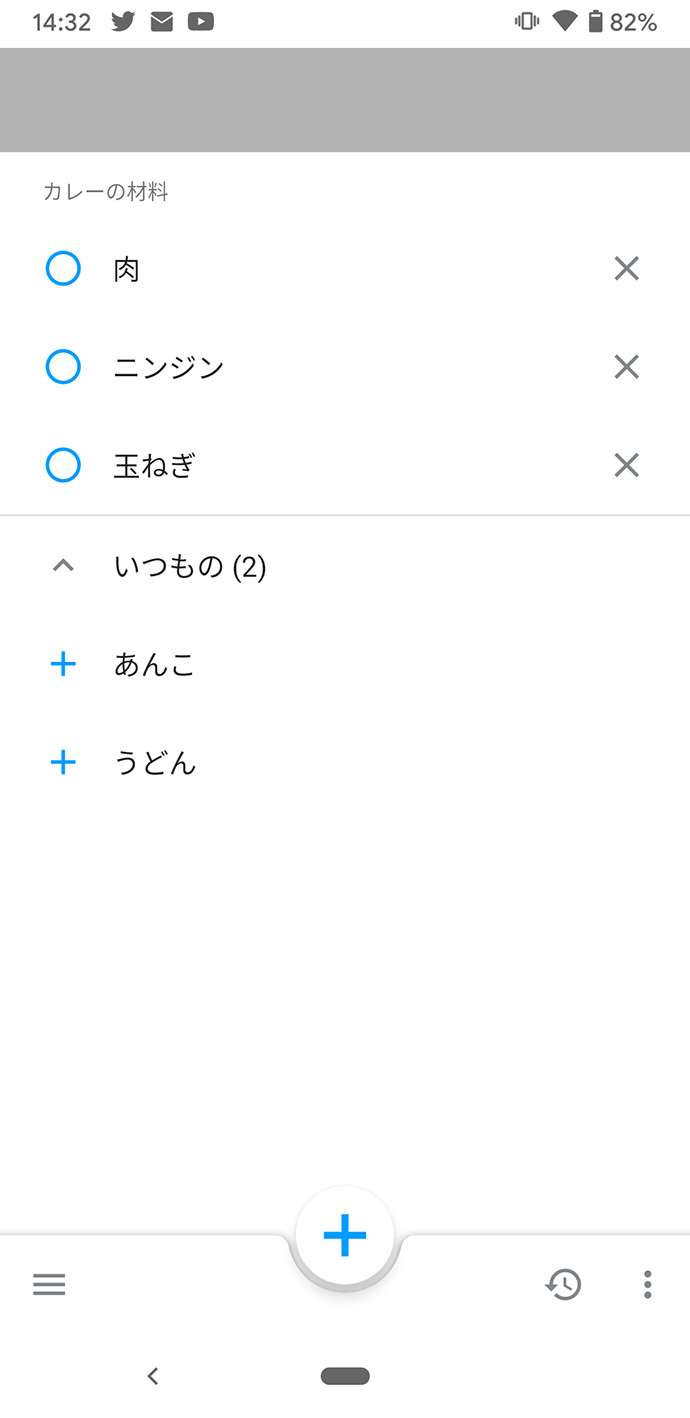Mark ニンジン as done via circle
690x1418 pixels.
click(63, 367)
